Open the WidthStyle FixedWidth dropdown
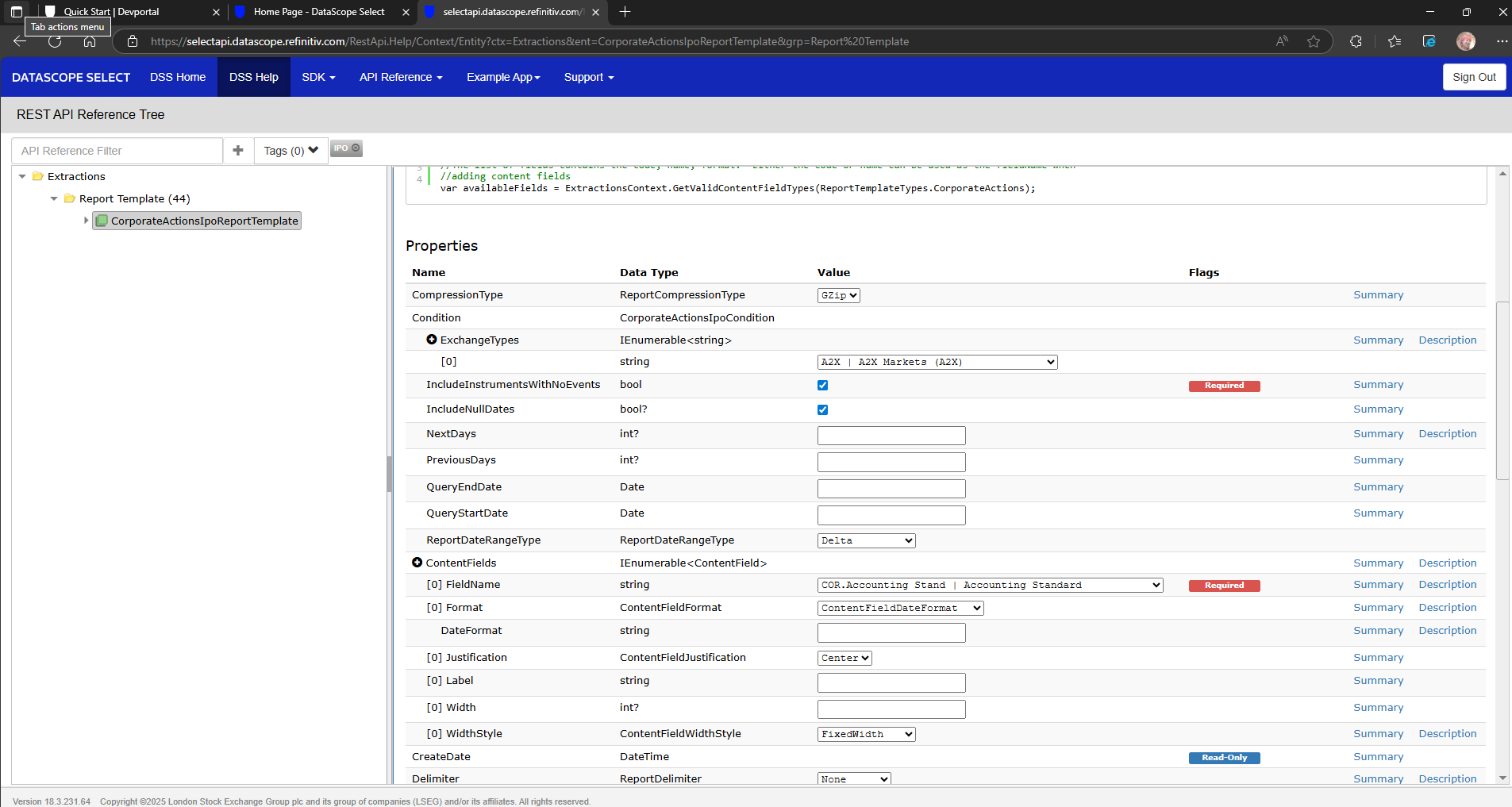The image size is (1512, 807). (867, 734)
